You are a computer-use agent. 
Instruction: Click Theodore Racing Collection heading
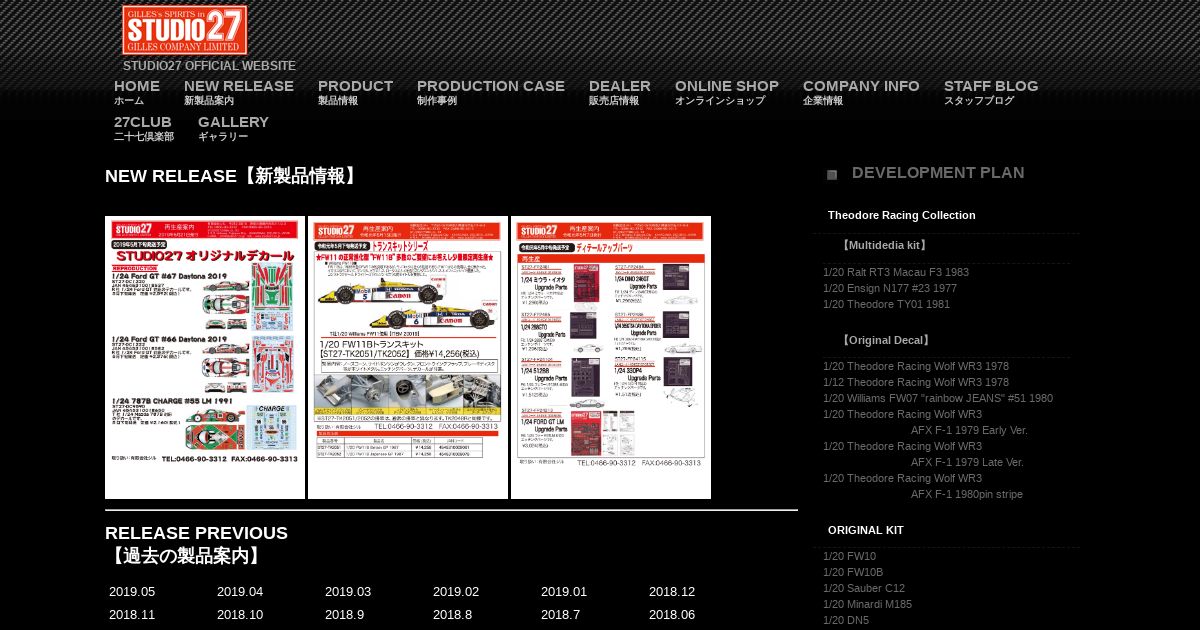click(902, 215)
